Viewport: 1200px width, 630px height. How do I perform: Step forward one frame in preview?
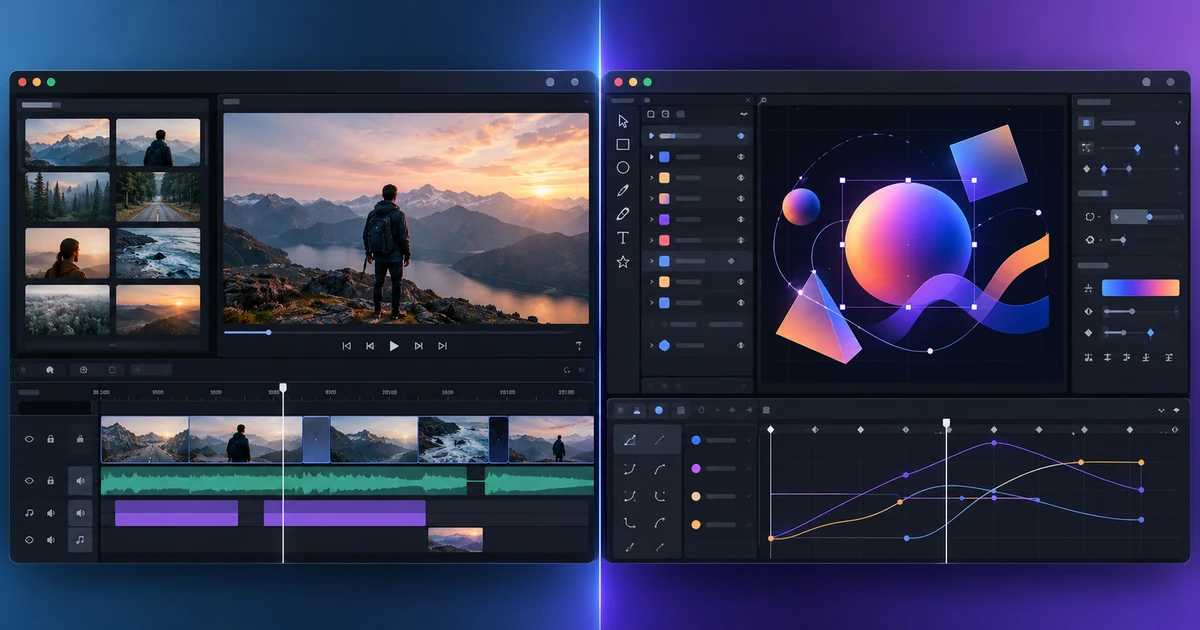pos(418,346)
